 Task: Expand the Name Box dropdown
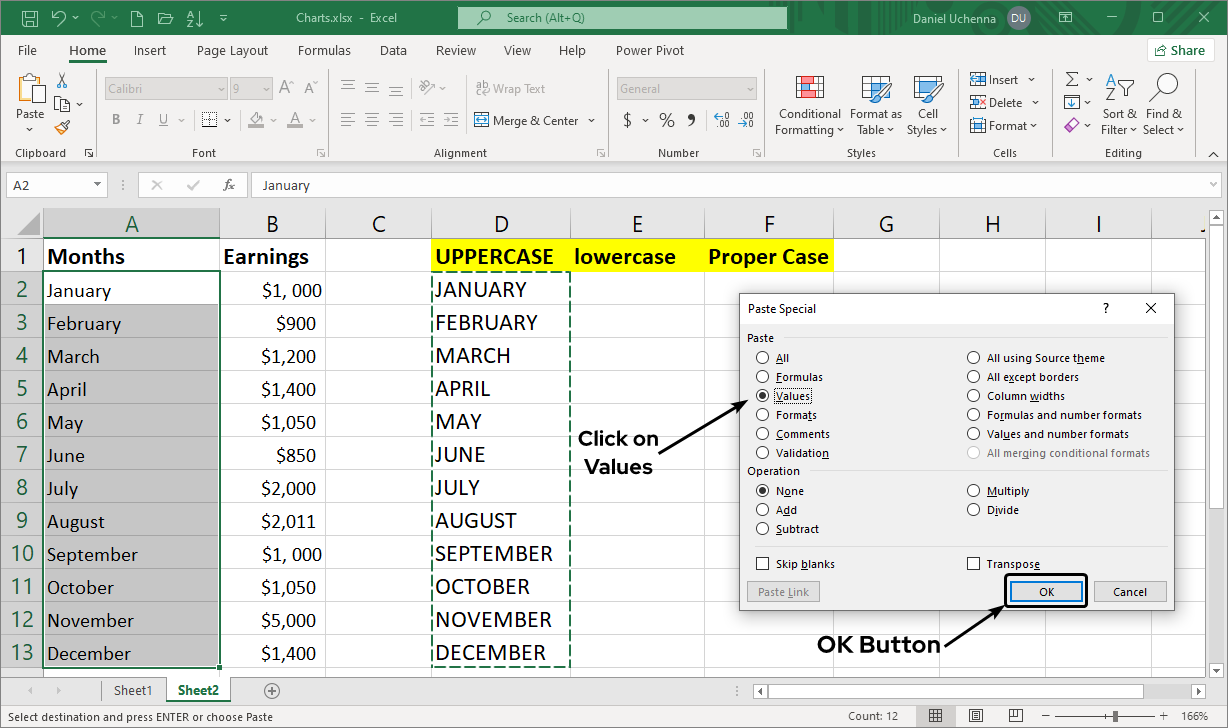(97, 185)
